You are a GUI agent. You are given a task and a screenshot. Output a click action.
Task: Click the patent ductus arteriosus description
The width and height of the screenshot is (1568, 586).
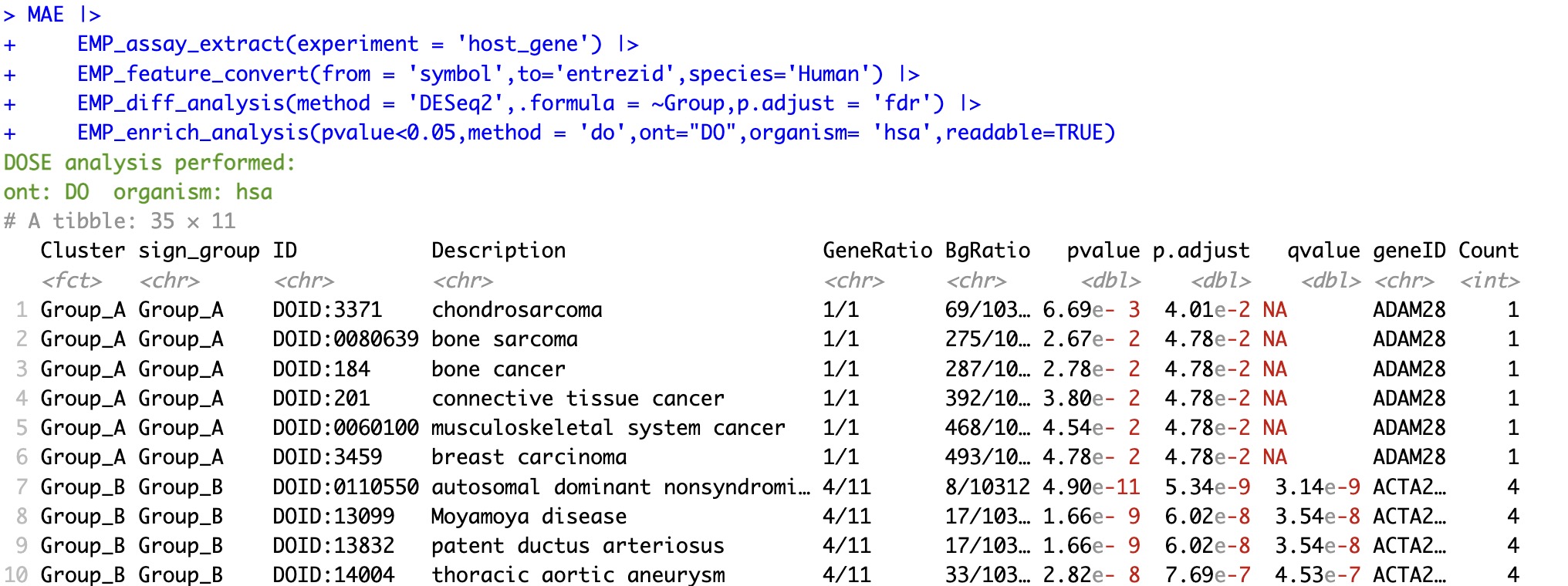pyautogui.click(x=578, y=545)
